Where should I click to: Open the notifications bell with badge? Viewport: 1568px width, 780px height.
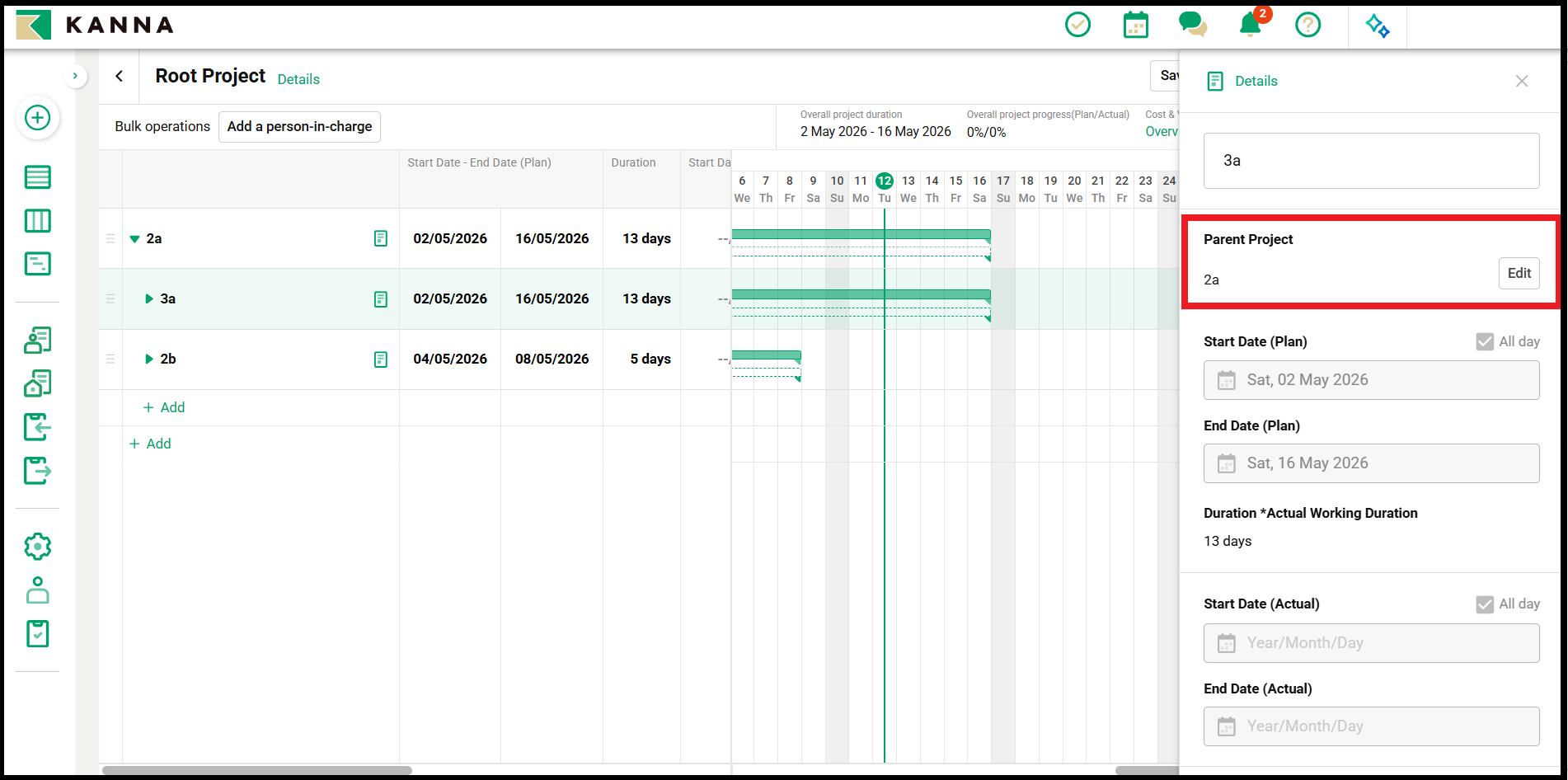[x=1251, y=23]
